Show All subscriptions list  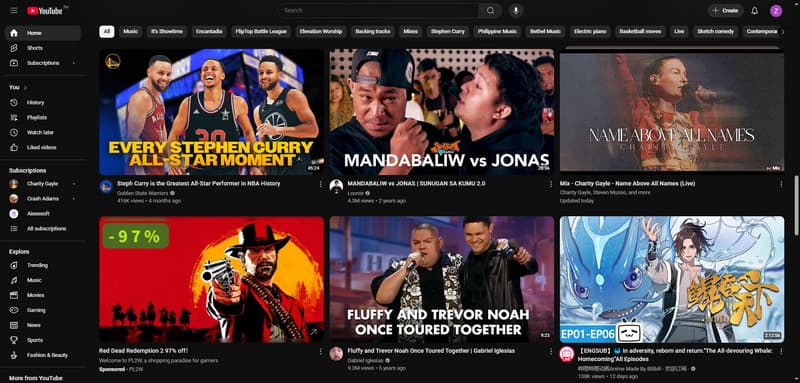(43, 228)
